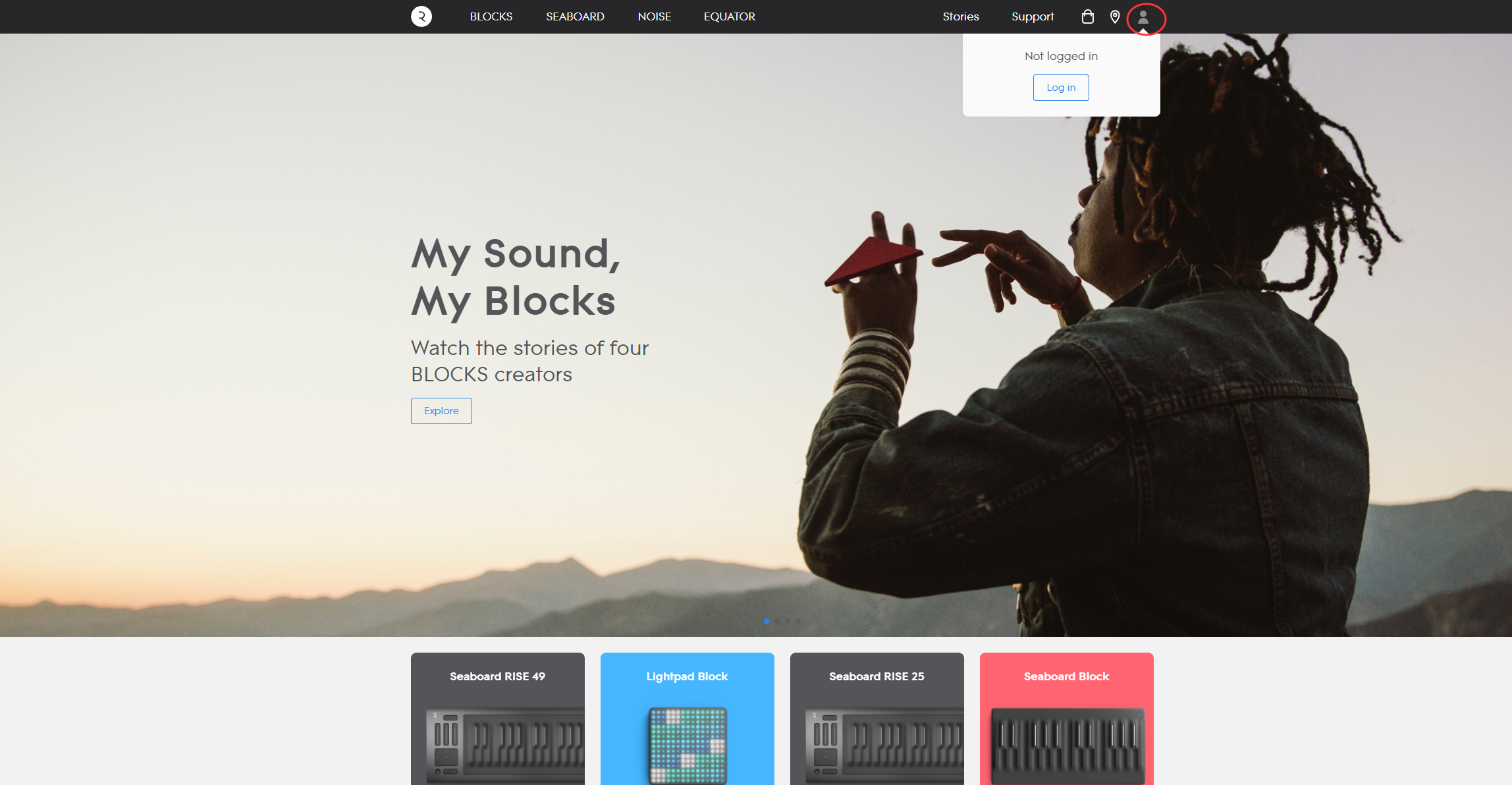The height and width of the screenshot is (785, 1512).
Task: Open the Seaboard Block product card
Action: (1067, 718)
